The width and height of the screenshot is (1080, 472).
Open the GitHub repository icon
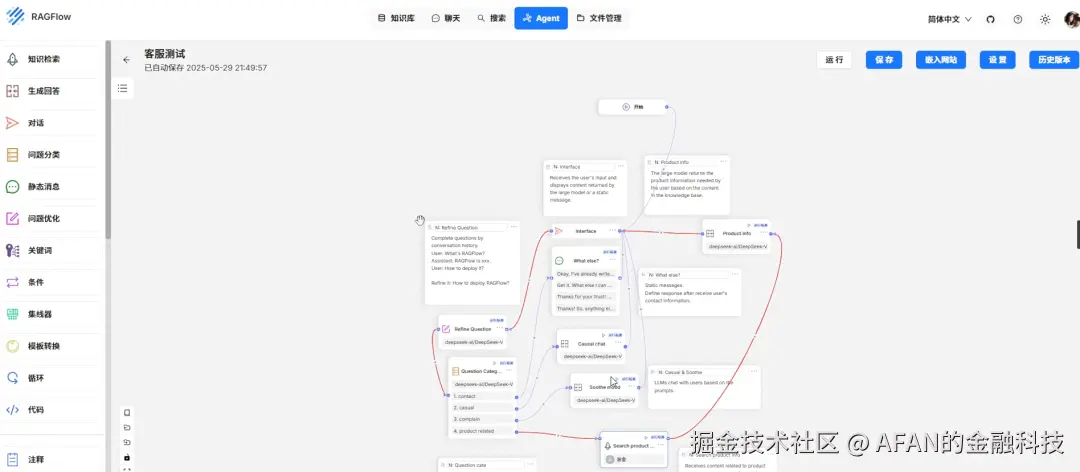990,19
